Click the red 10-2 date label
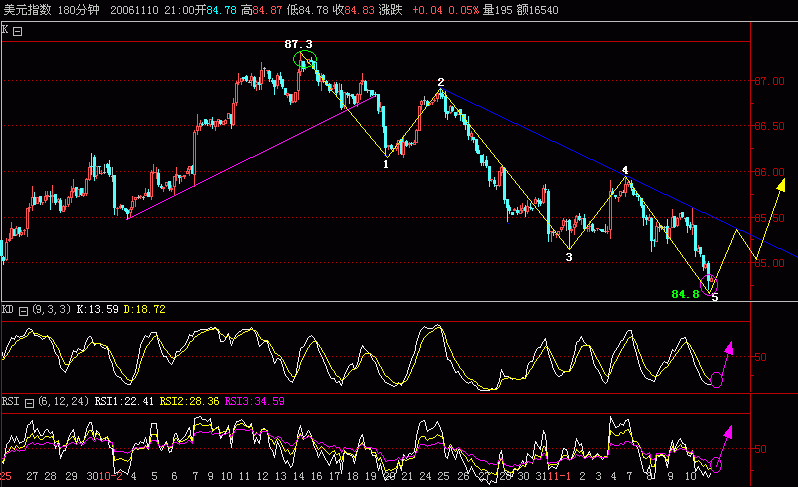 [x=111, y=476]
